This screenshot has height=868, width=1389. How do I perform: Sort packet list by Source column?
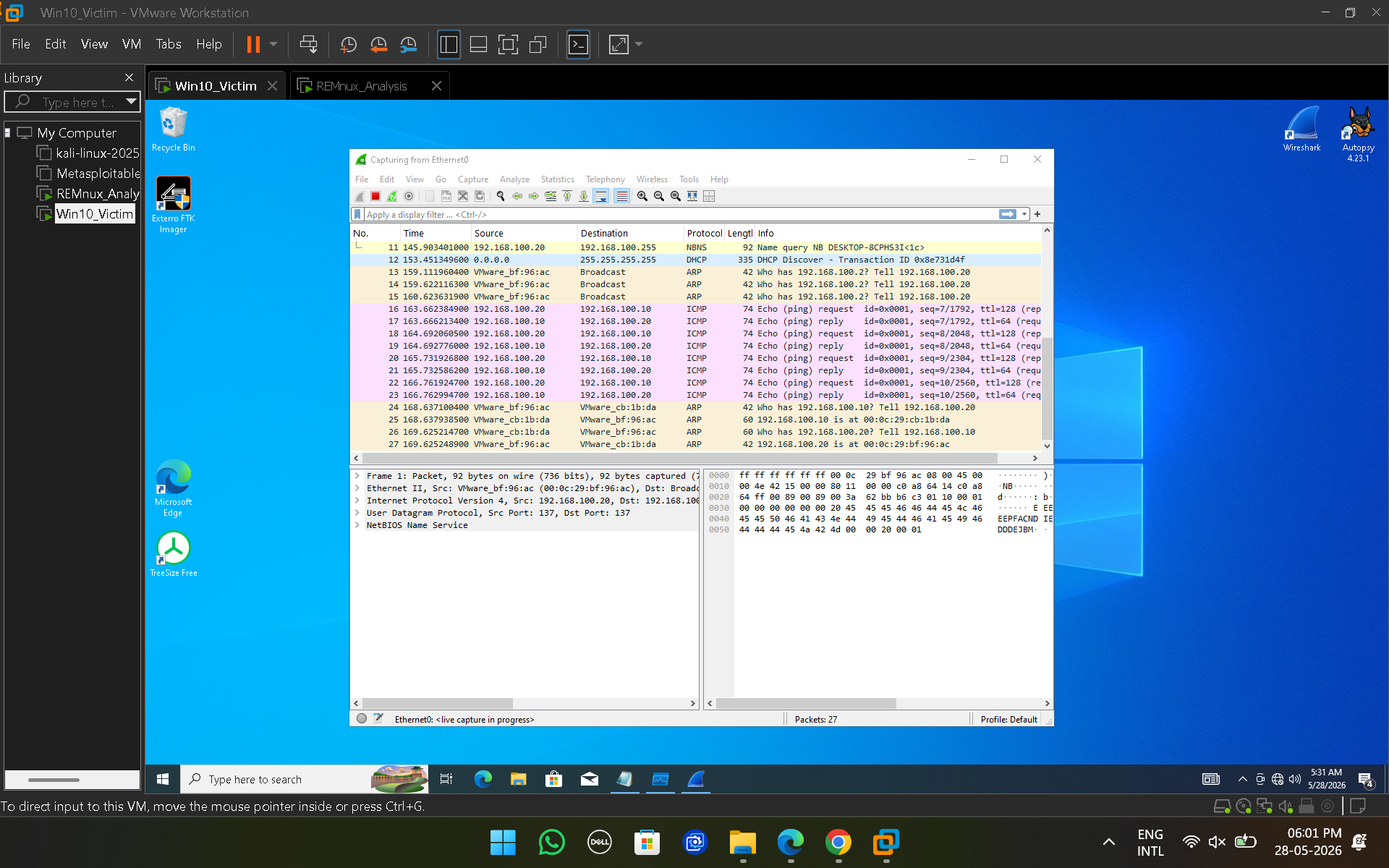point(524,233)
